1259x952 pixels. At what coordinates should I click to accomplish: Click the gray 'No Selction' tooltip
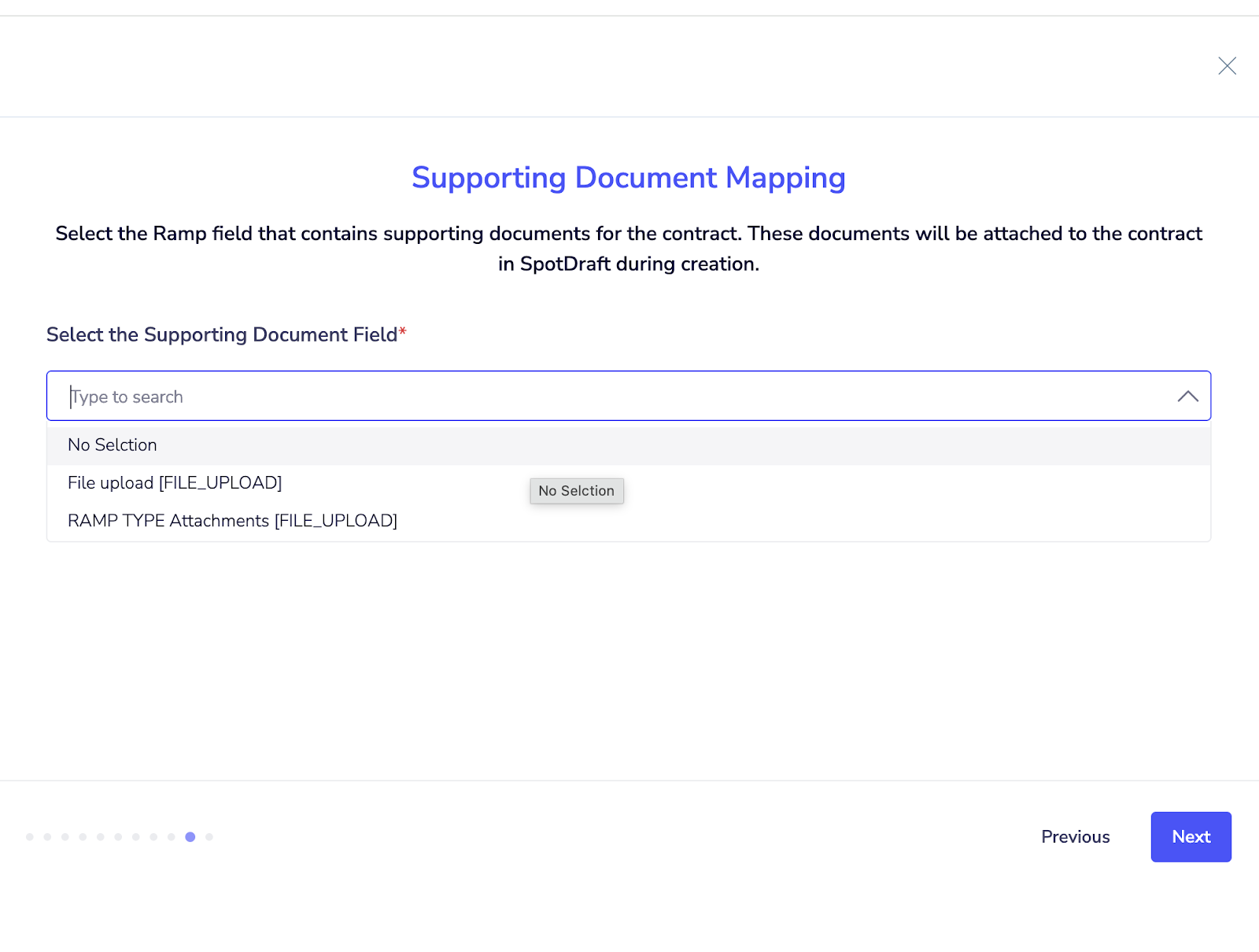tap(576, 491)
